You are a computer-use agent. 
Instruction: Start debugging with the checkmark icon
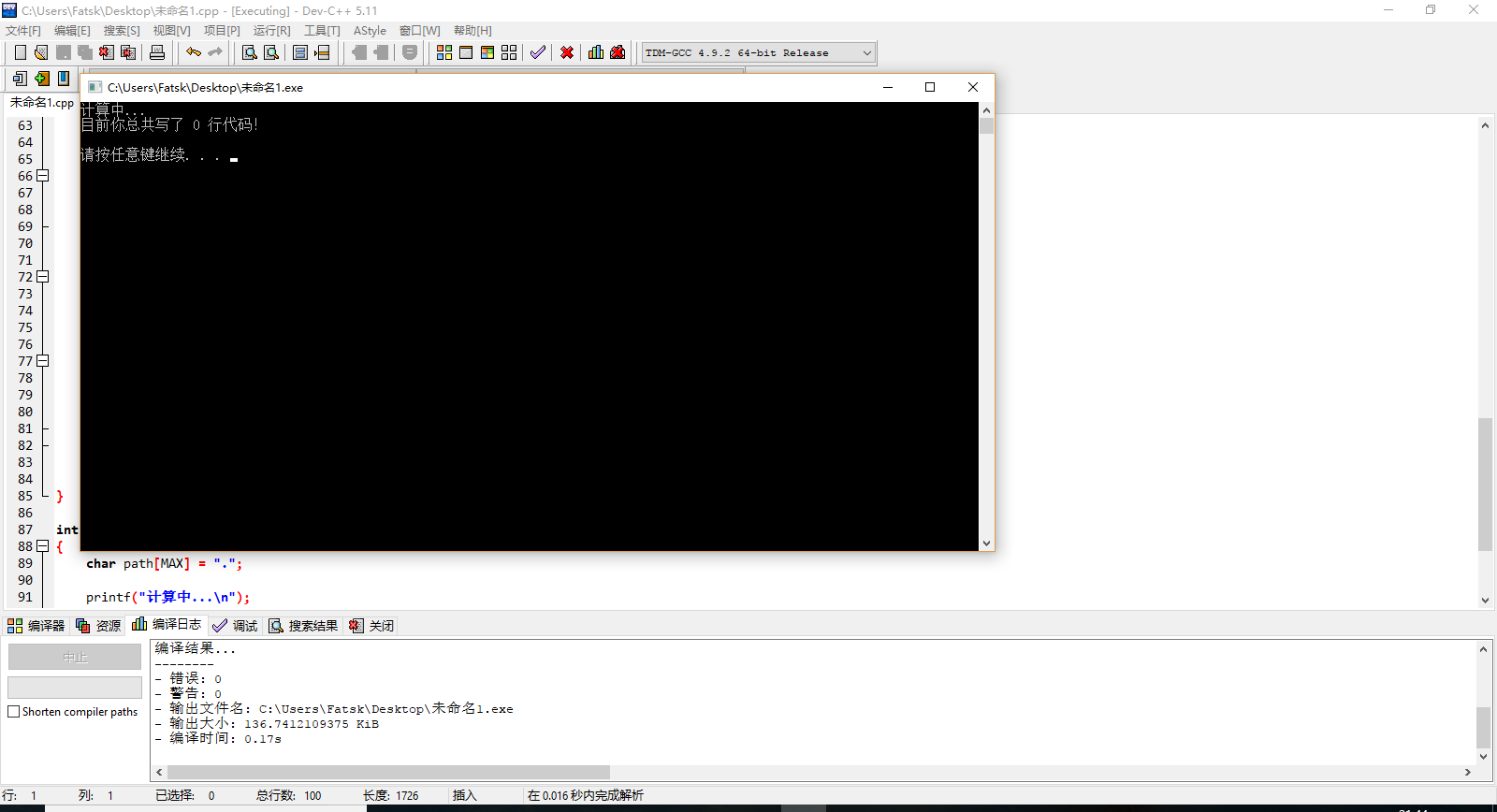click(538, 52)
